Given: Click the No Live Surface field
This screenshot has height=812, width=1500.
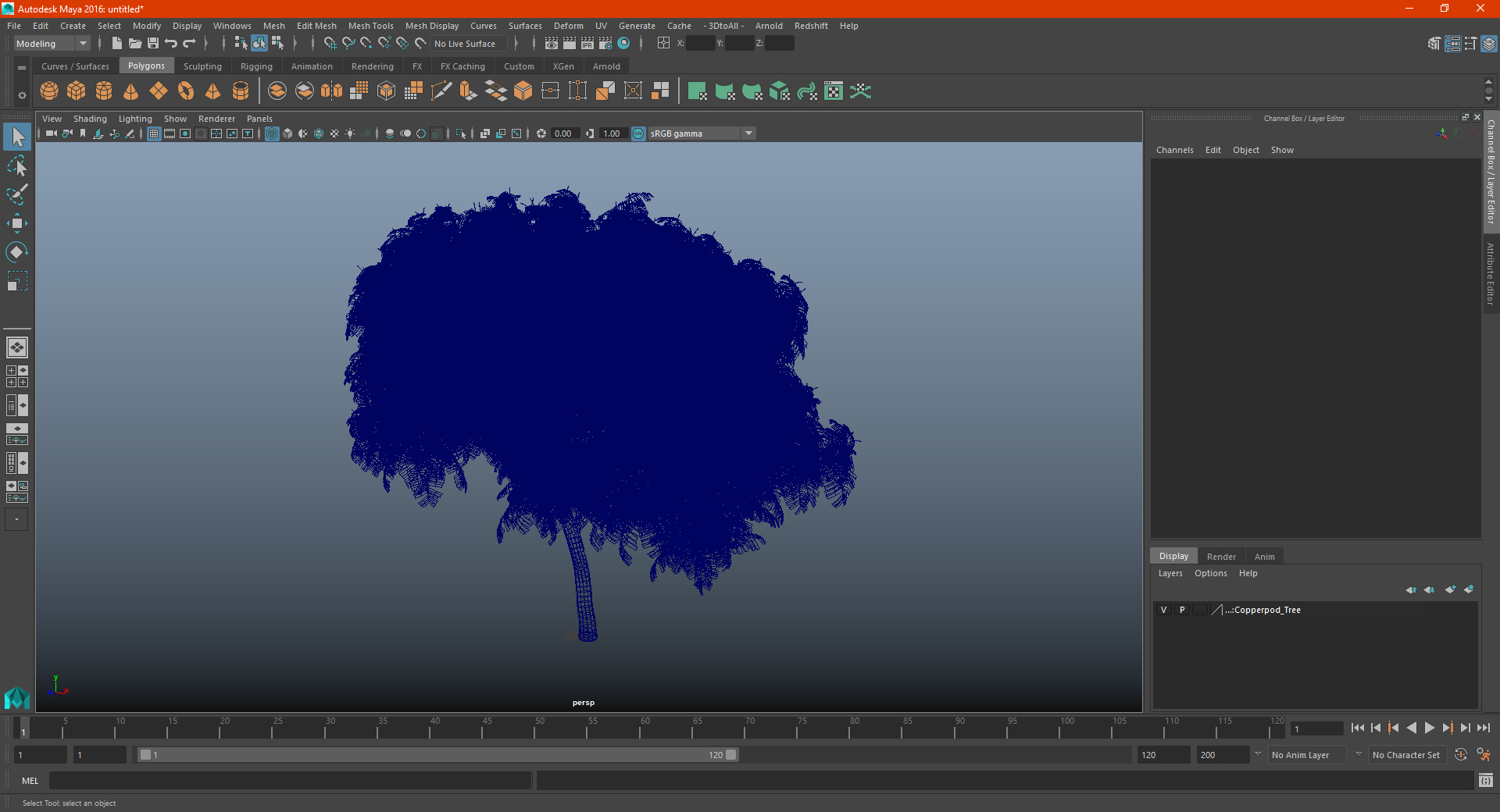Looking at the screenshot, I should click(x=469, y=44).
